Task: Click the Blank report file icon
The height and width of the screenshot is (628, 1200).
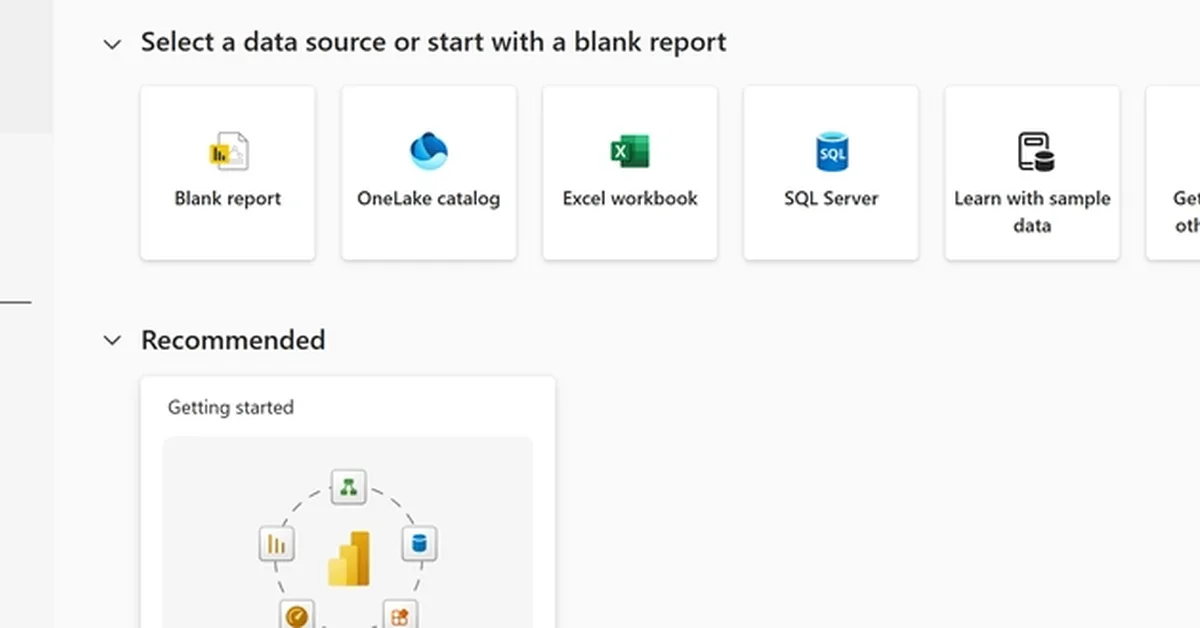Action: (x=228, y=151)
